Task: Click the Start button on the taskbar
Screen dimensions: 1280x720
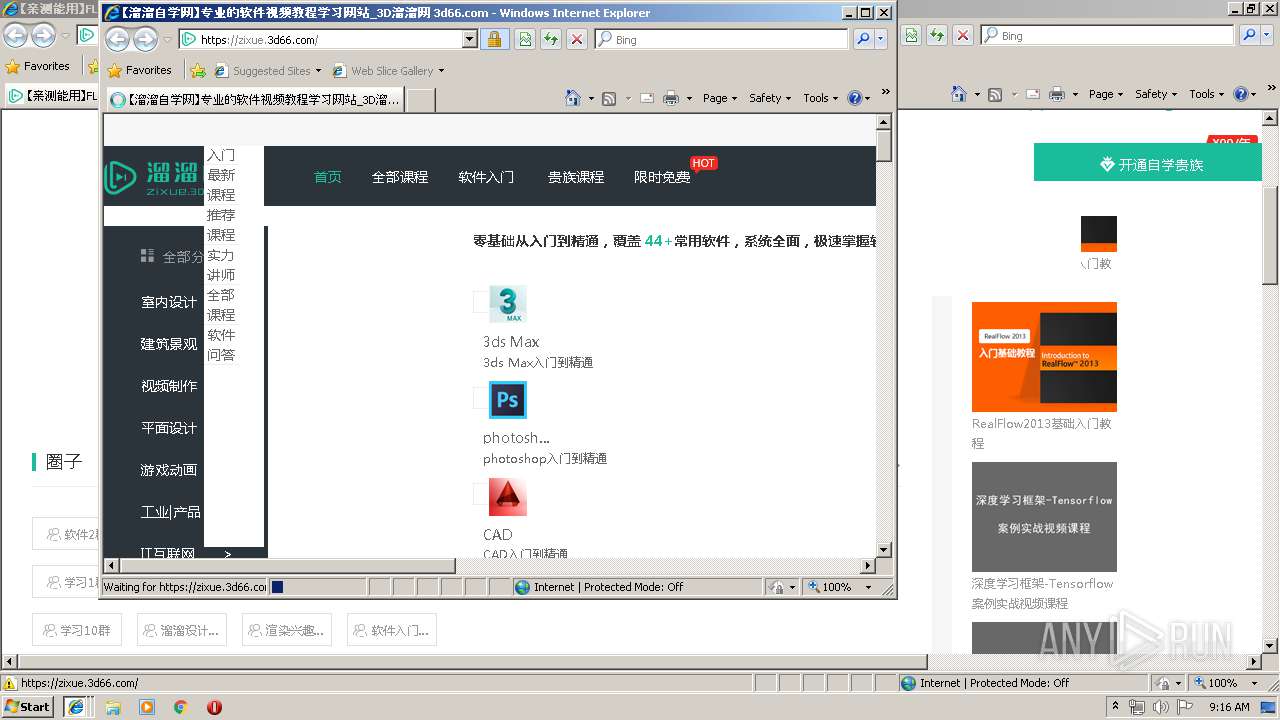Action: (x=28, y=707)
